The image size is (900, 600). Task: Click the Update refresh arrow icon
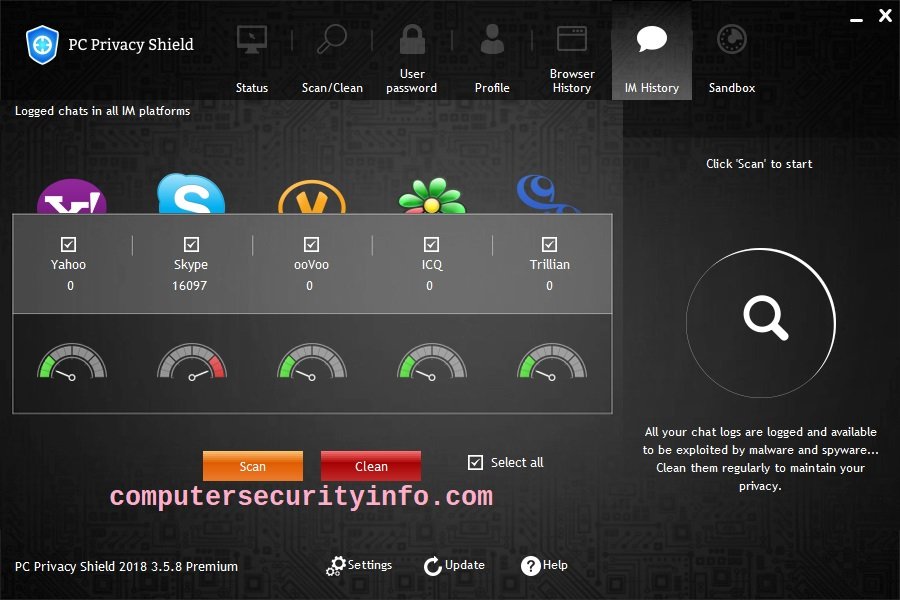click(x=433, y=566)
